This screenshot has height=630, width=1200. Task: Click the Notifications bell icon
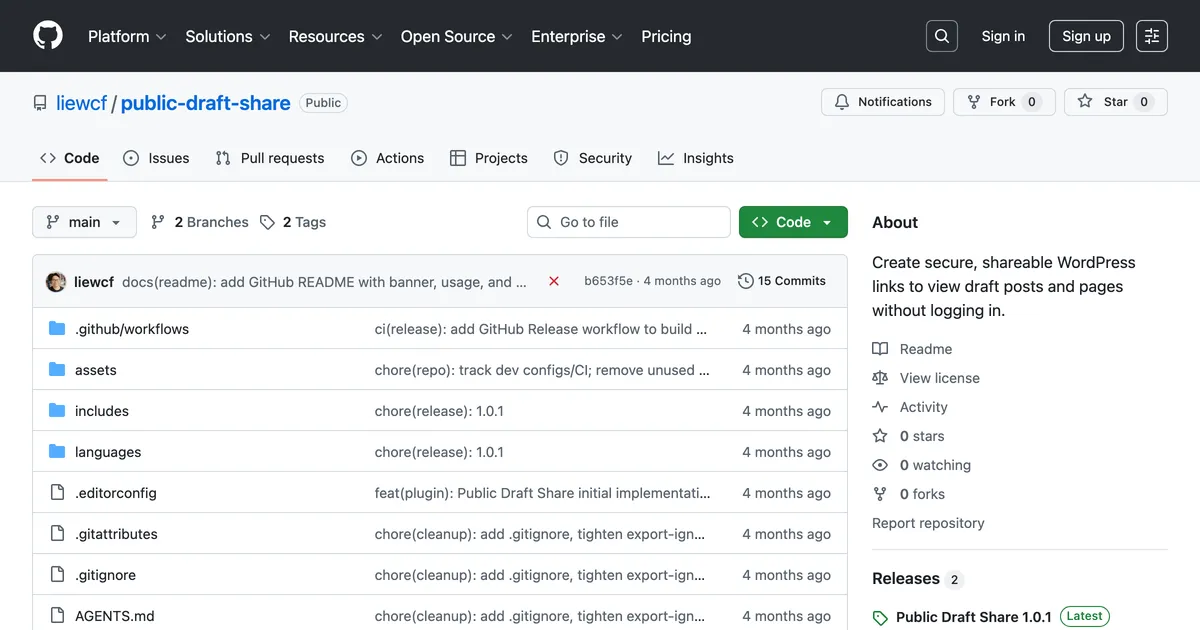point(845,101)
